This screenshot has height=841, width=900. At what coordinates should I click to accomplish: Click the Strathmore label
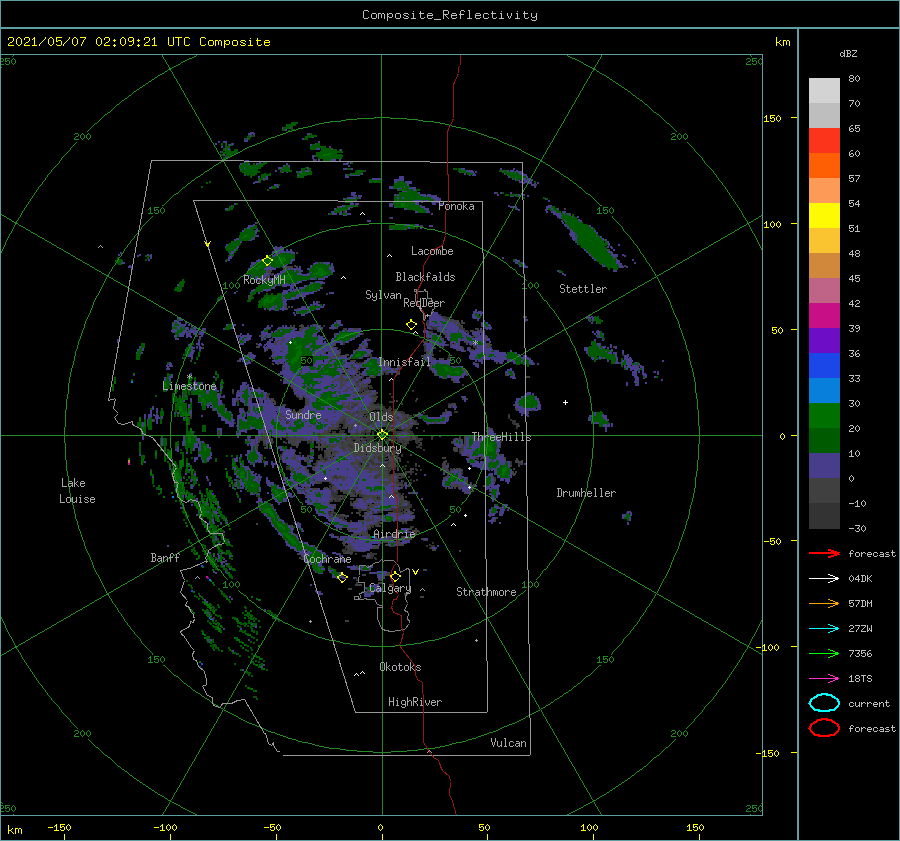486,592
